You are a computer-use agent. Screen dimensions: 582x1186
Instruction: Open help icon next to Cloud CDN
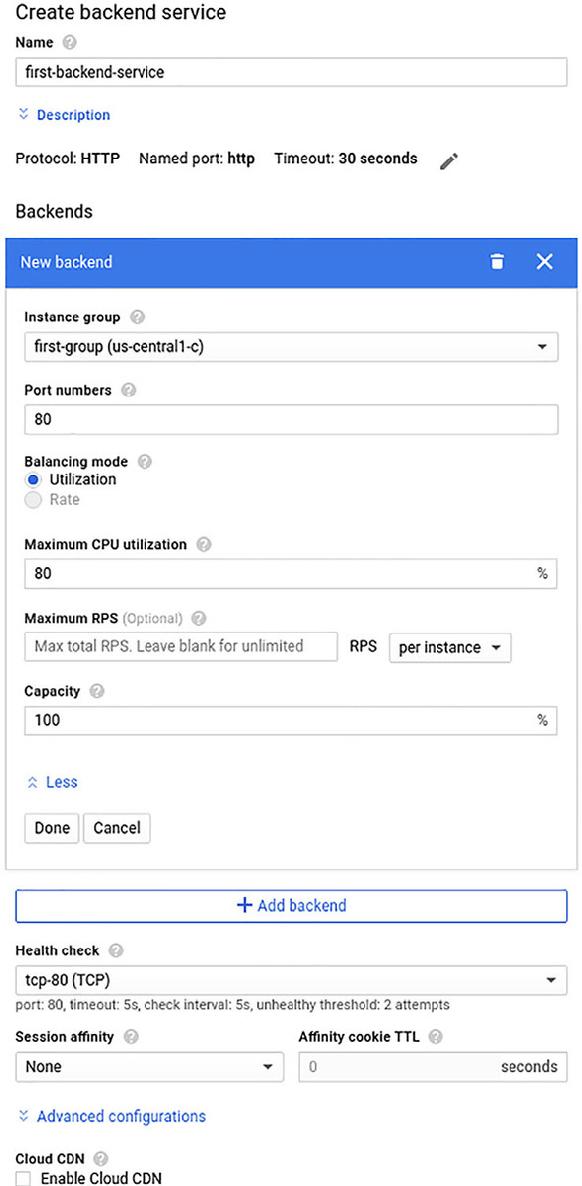coord(101,1158)
